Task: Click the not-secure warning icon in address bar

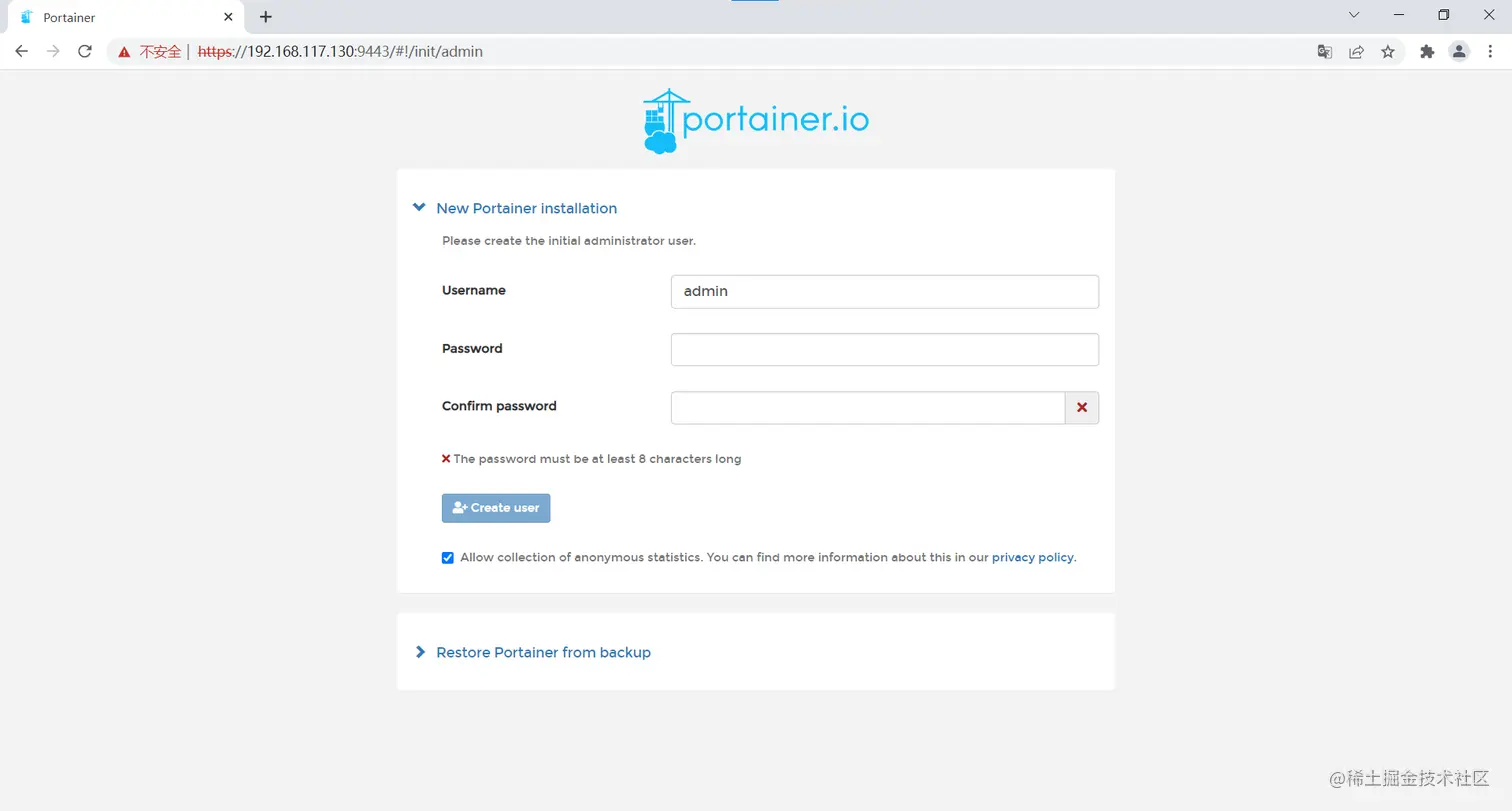Action: (124, 52)
